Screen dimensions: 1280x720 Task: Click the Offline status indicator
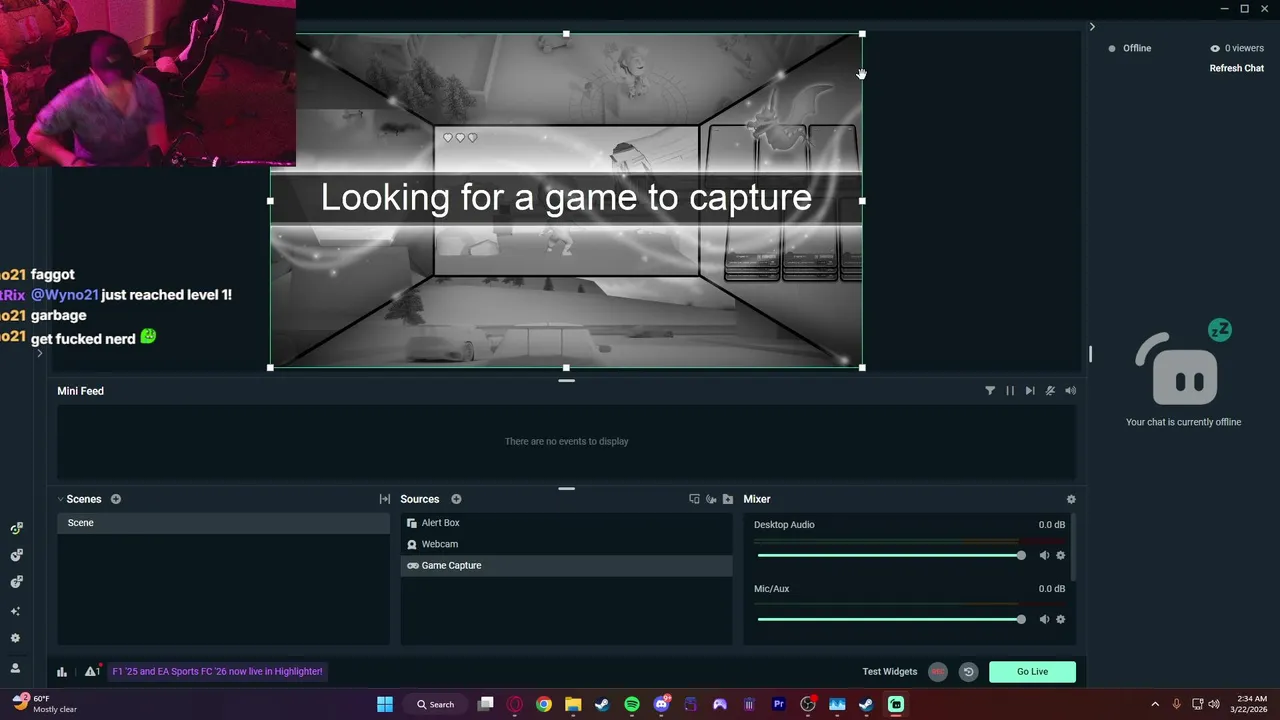tap(1129, 48)
